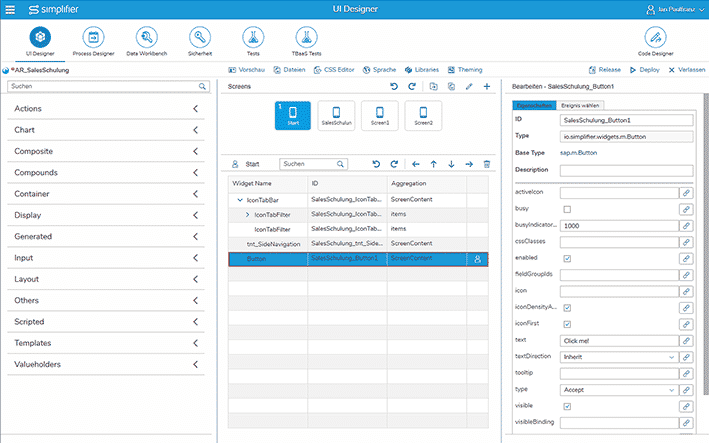
Task: Open binding link for icon property
Action: pyautogui.click(x=686, y=292)
